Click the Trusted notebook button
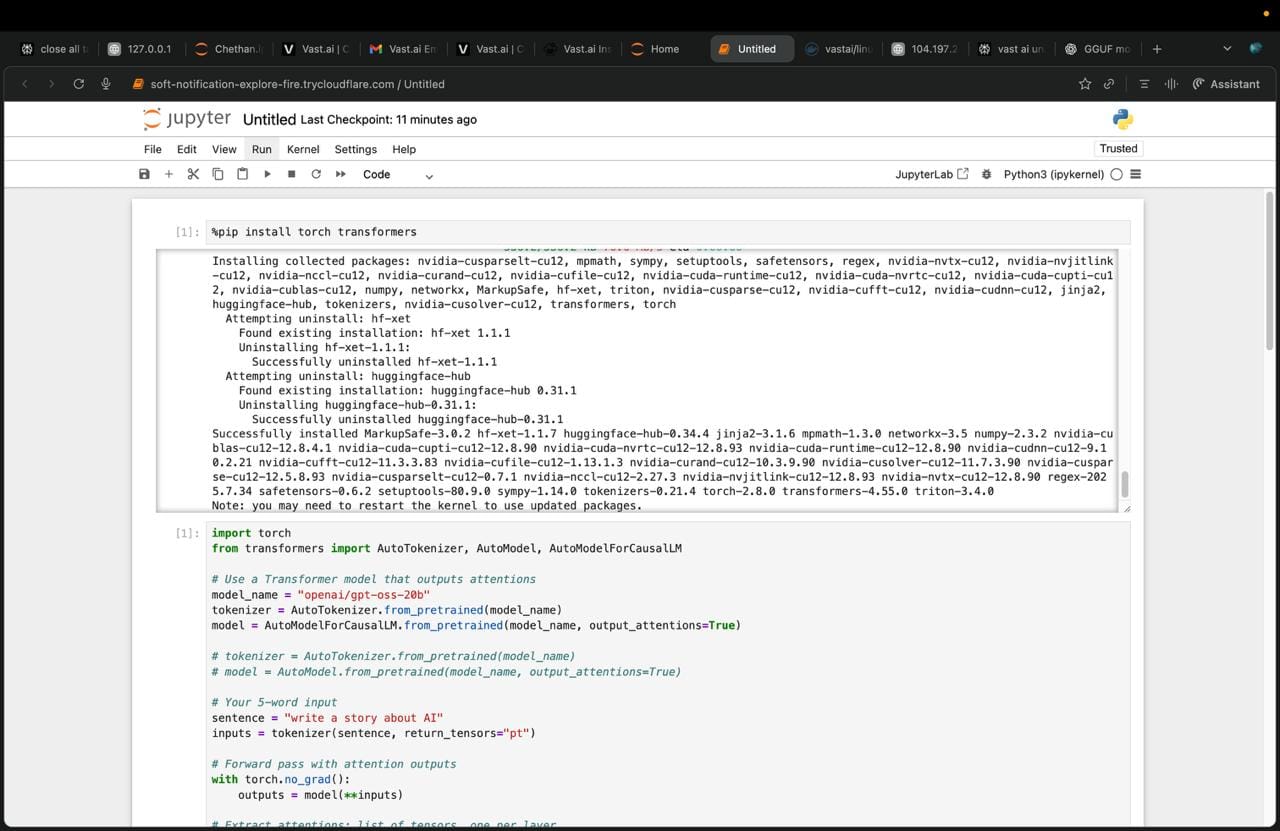Image resolution: width=1280 pixels, height=831 pixels. click(x=1118, y=148)
